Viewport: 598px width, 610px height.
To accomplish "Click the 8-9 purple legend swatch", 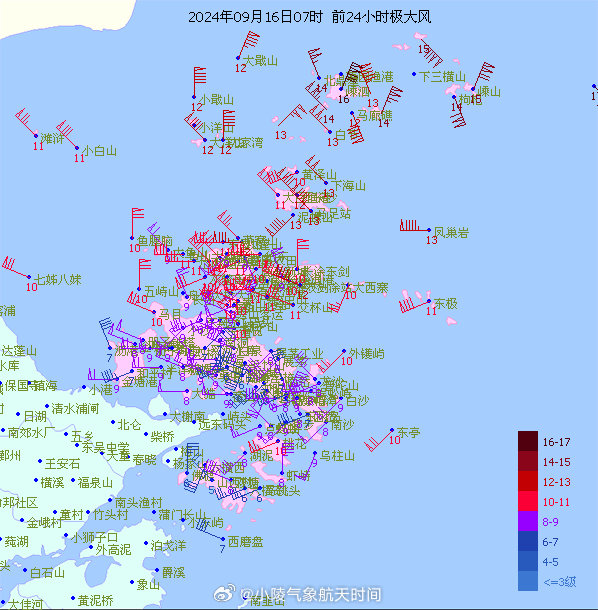I will (x=528, y=521).
